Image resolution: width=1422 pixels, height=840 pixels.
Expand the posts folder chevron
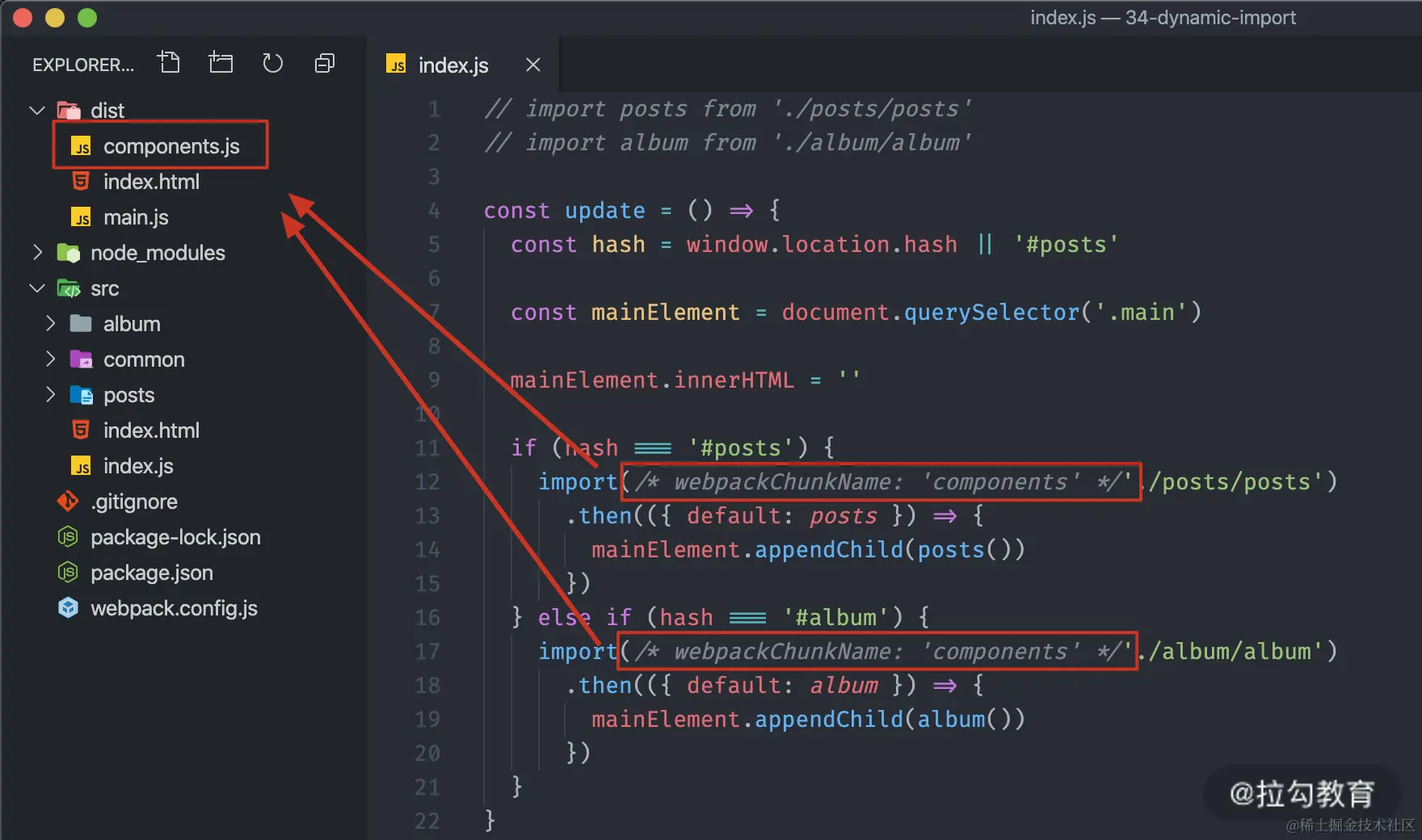[x=51, y=394]
